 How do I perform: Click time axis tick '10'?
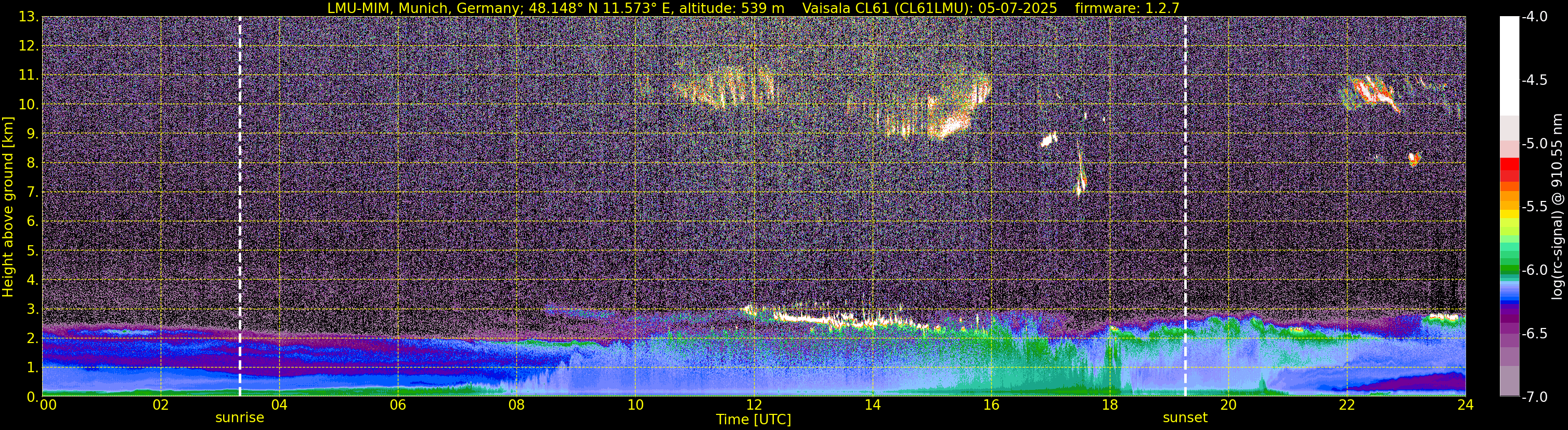pos(636,404)
